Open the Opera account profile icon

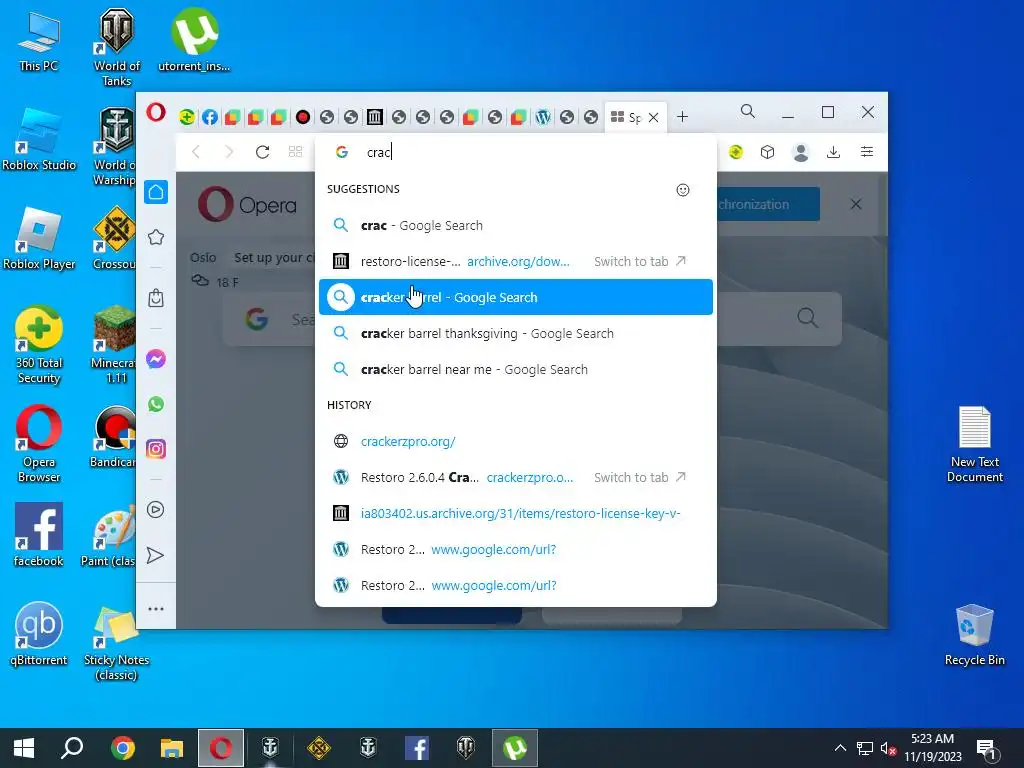[801, 152]
